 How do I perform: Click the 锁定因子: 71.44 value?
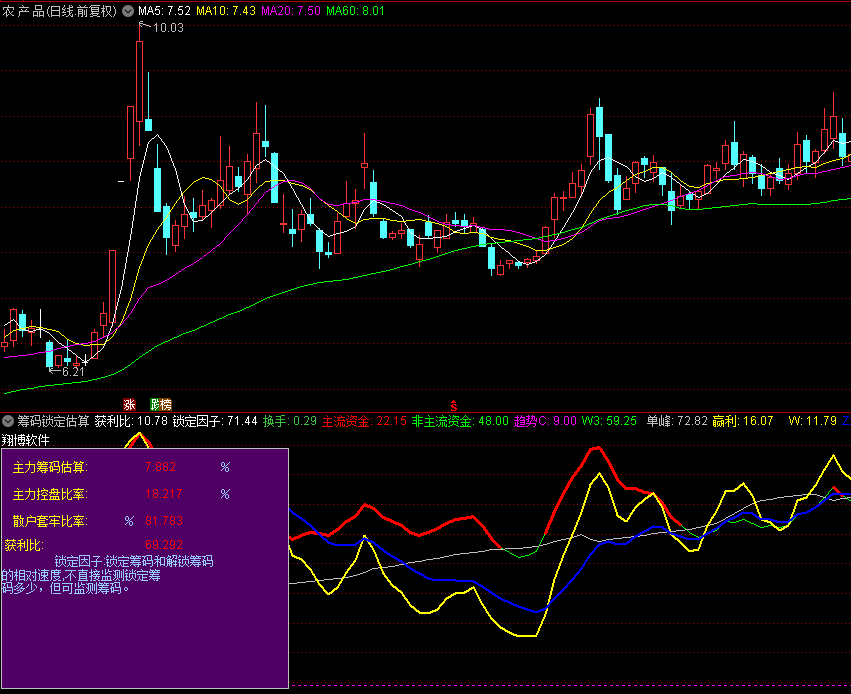[215, 421]
